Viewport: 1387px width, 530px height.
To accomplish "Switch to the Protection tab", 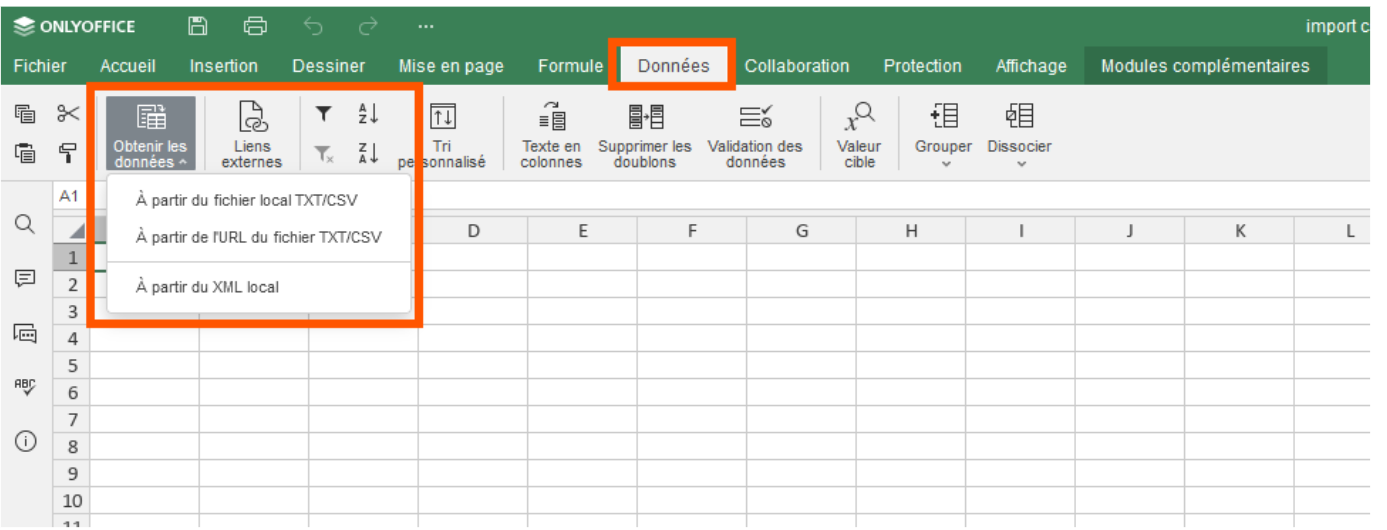I will tap(923, 66).
